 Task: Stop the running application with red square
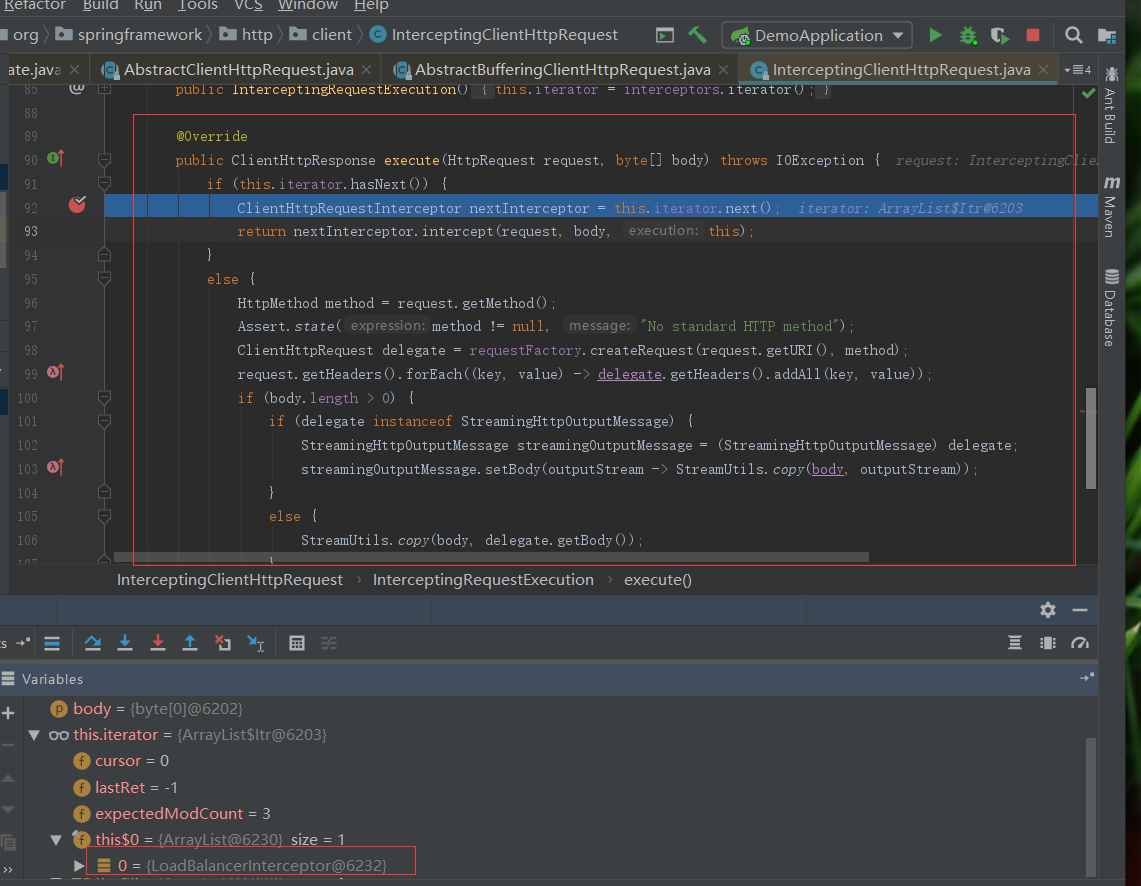point(1033,35)
